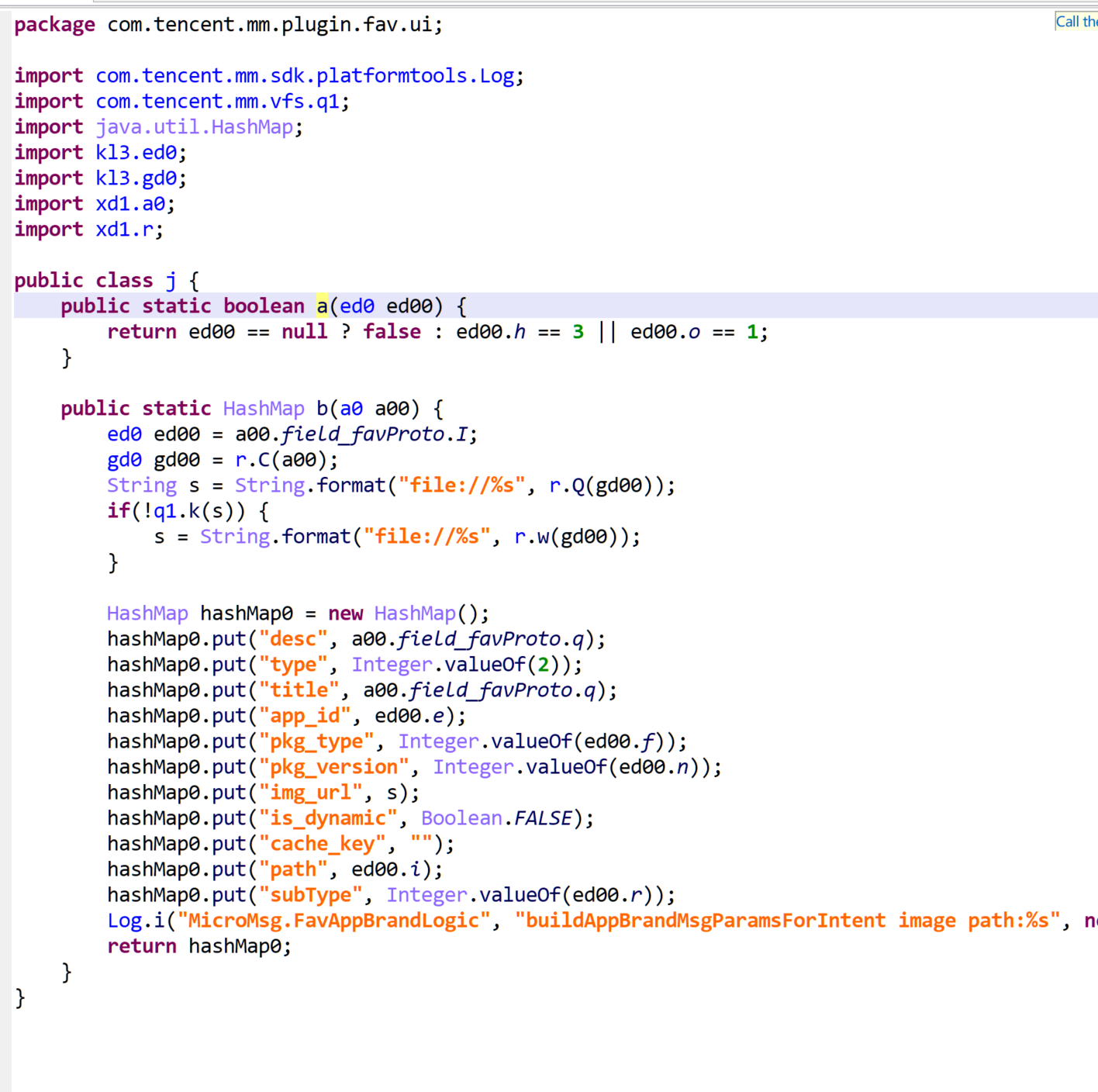Select the import com.tencent.mm.sdk.platformtools.Log
This screenshot has width=1098, height=1092.
point(305,76)
